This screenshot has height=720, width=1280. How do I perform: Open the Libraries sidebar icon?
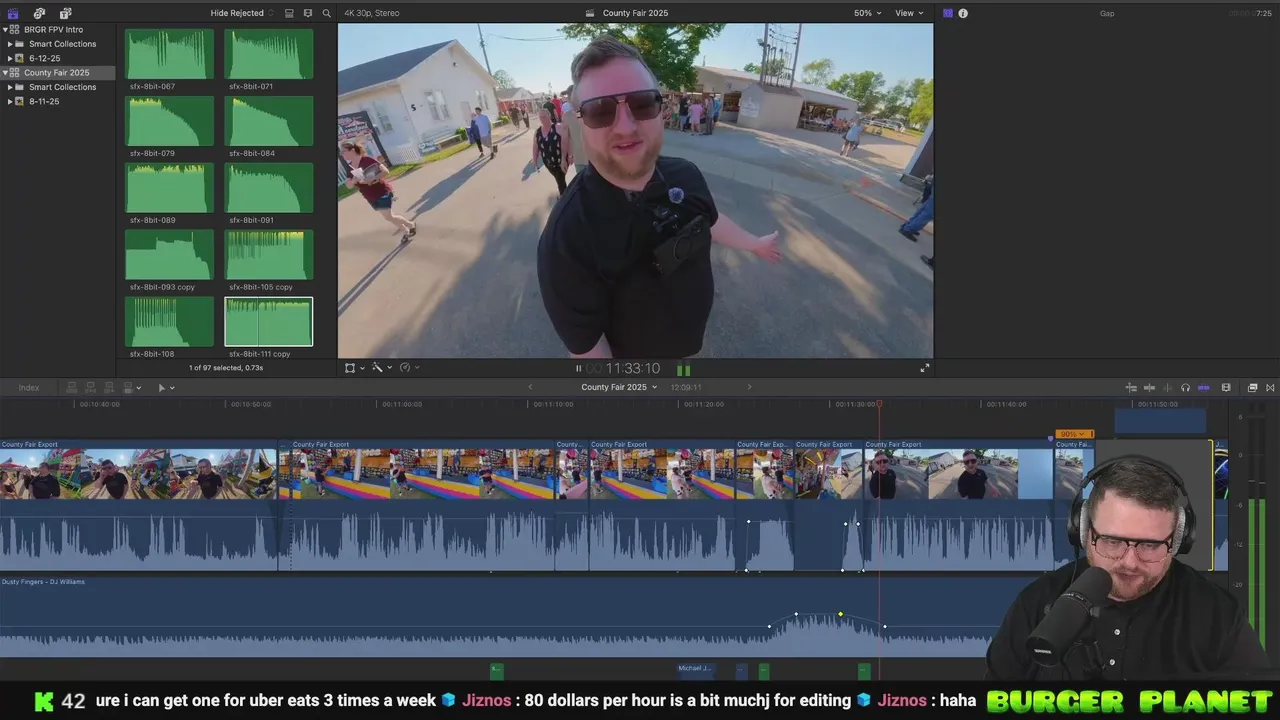point(13,13)
